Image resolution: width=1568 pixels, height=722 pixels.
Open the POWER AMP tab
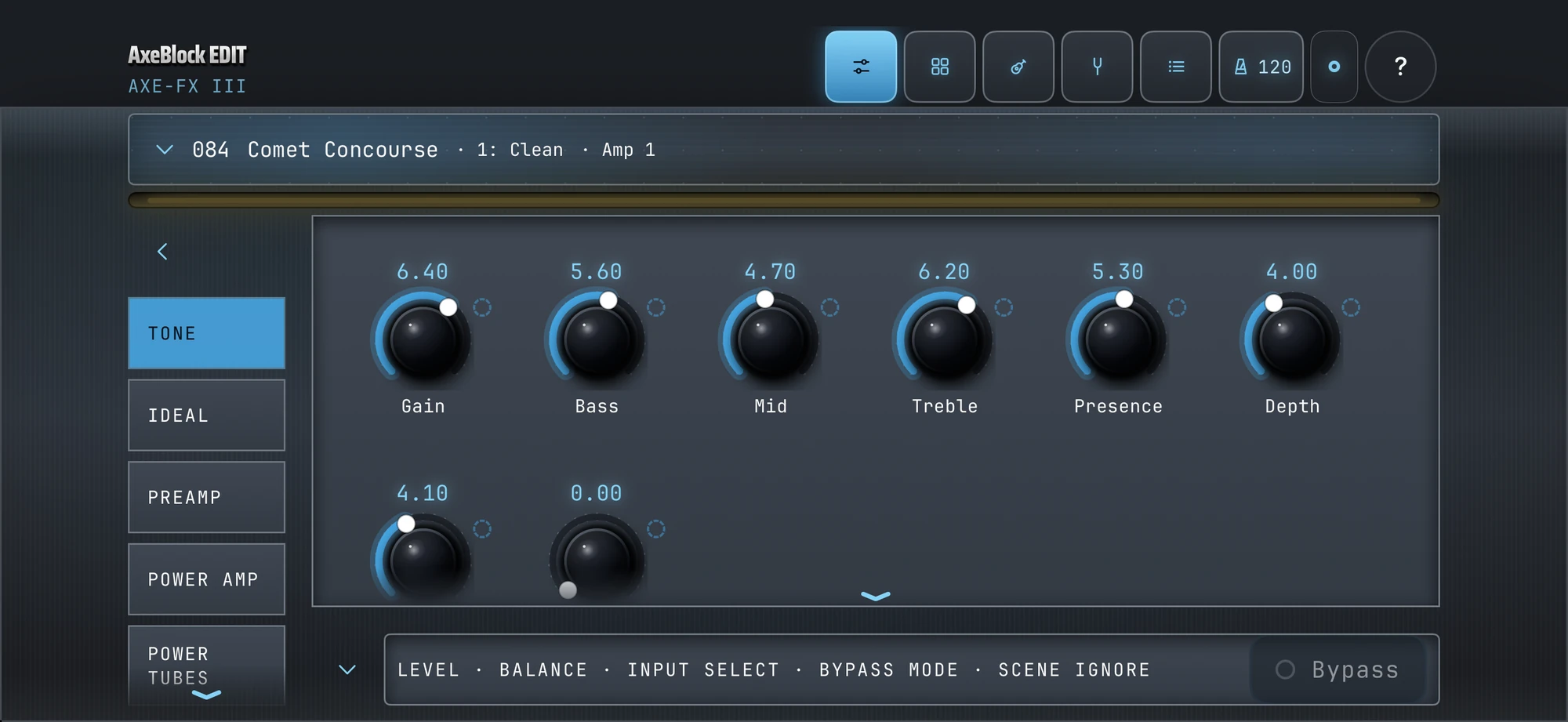click(207, 579)
